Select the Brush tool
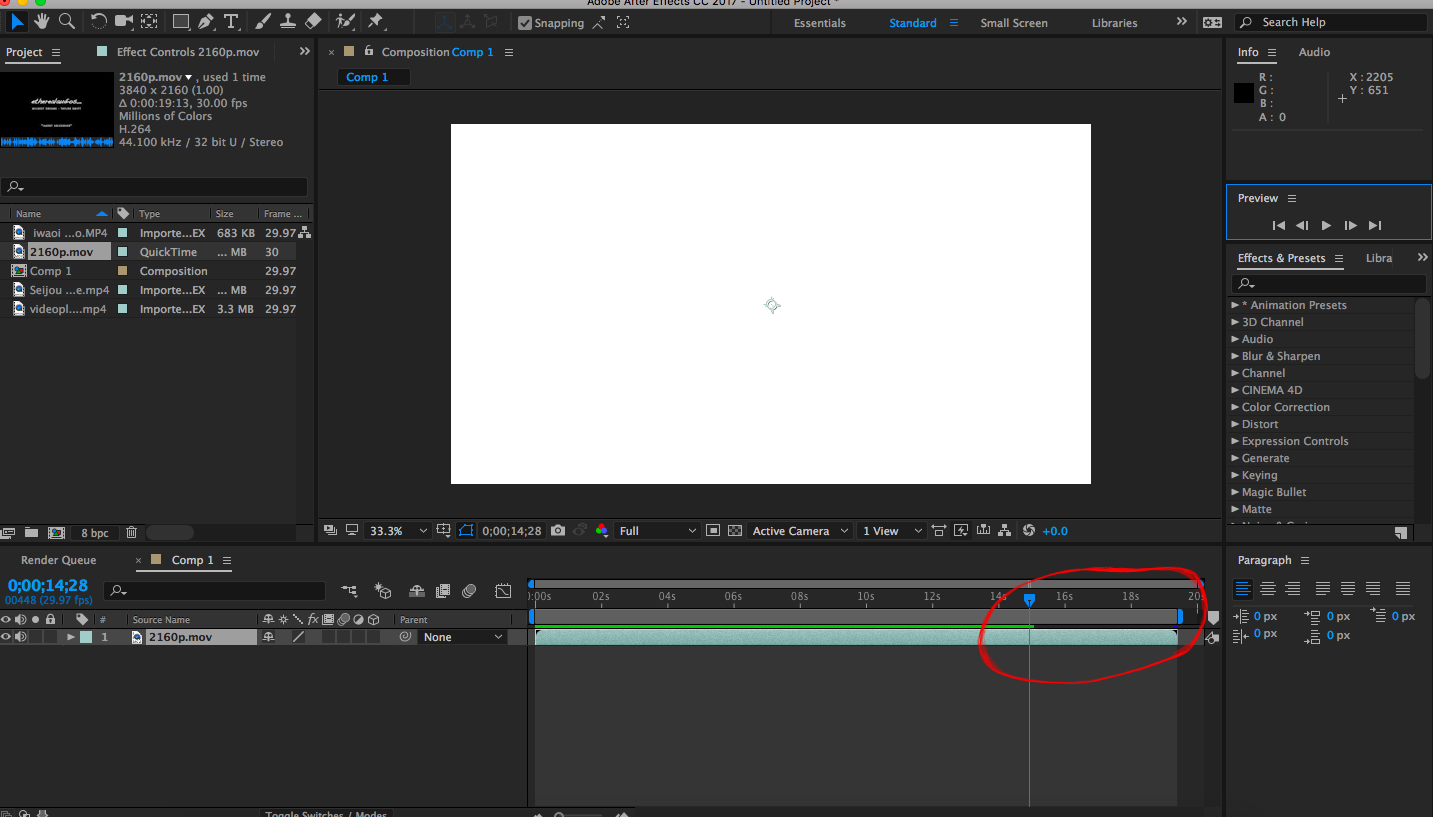The width and height of the screenshot is (1433, 817). (263, 20)
